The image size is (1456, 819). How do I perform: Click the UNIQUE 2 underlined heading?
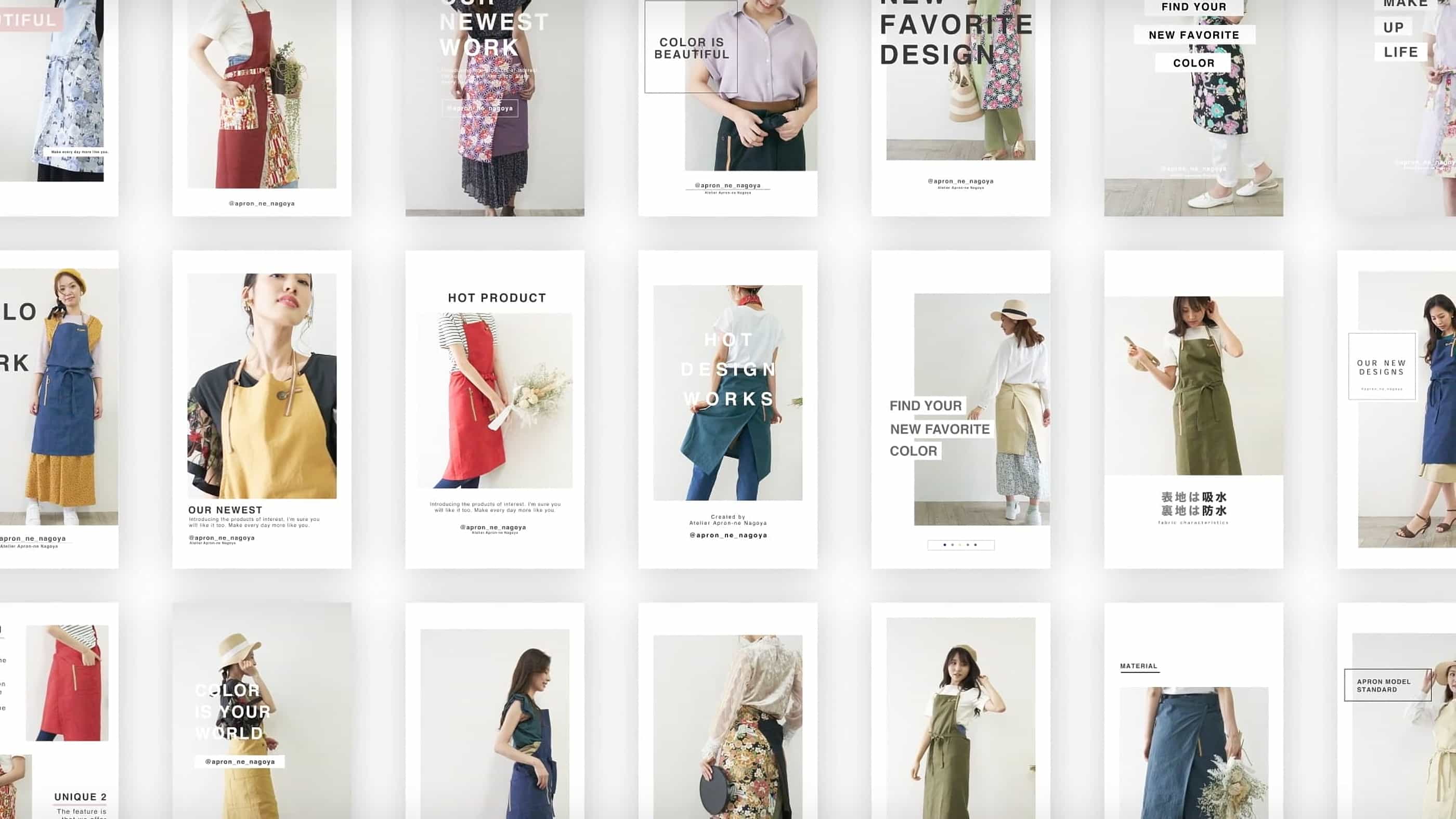click(80, 797)
